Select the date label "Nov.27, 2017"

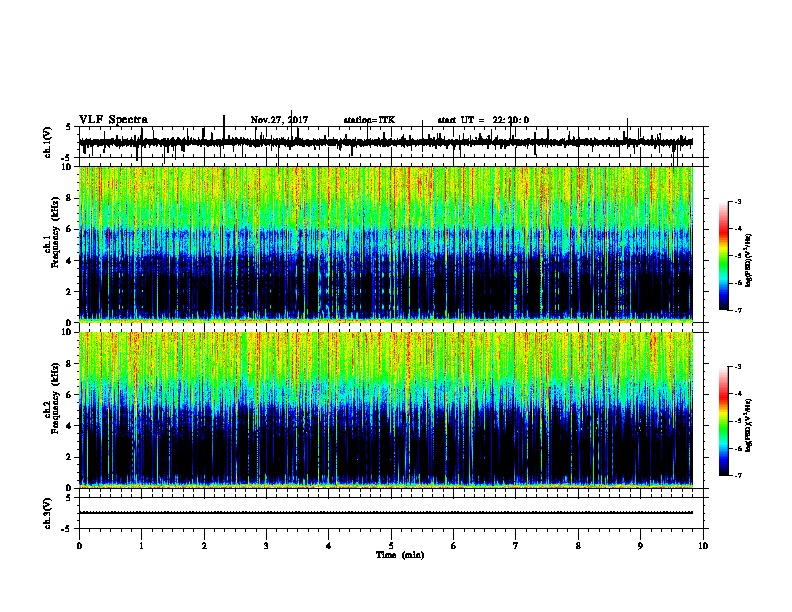(279, 120)
